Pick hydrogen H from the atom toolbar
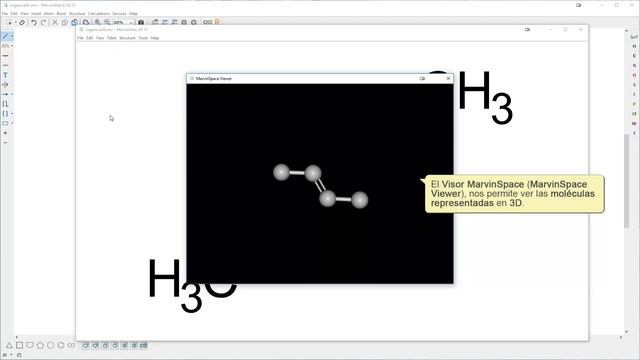Viewport: 640px width, 360px height. tap(634, 47)
